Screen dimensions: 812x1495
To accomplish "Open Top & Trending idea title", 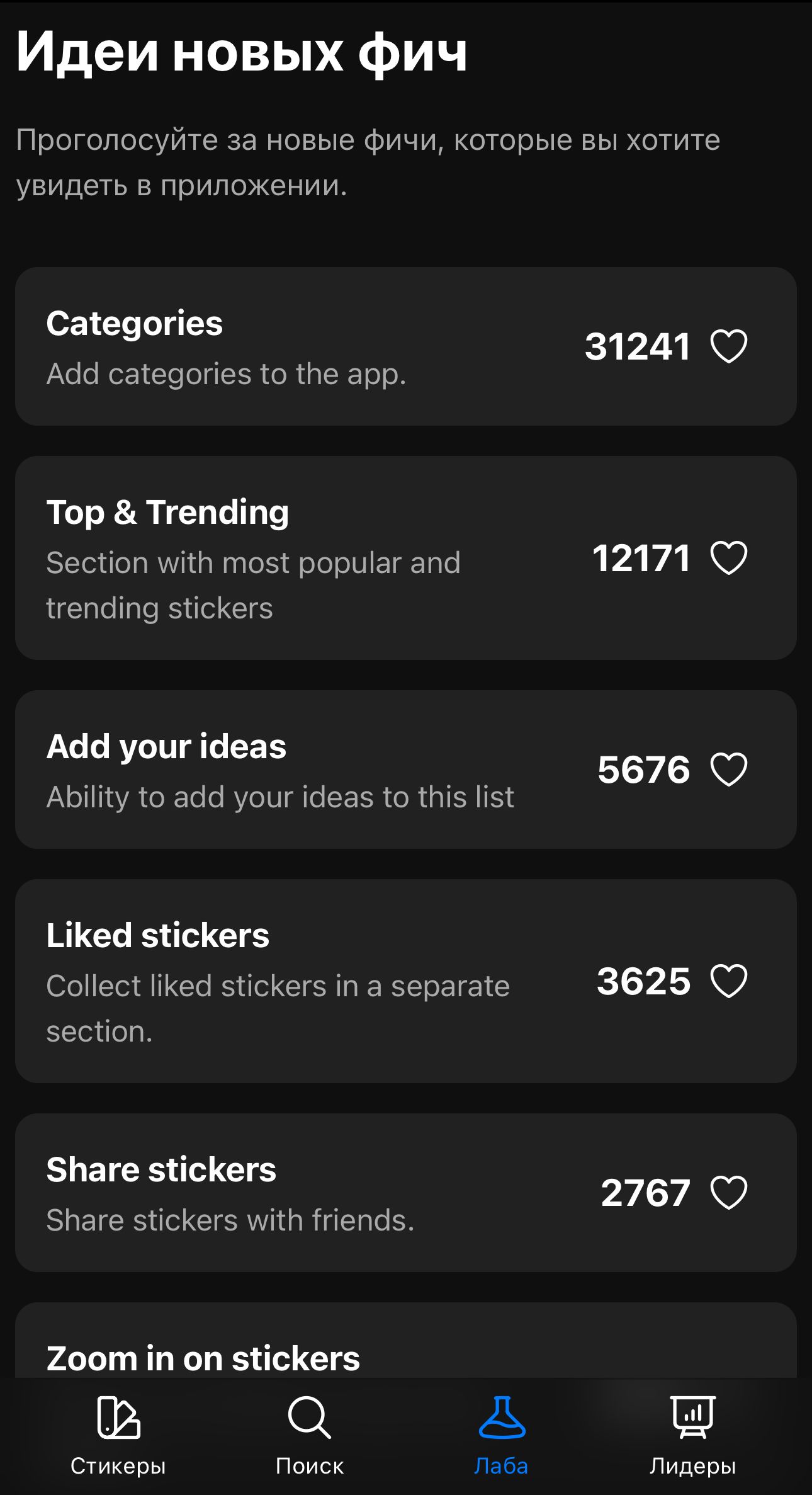I will [167, 512].
